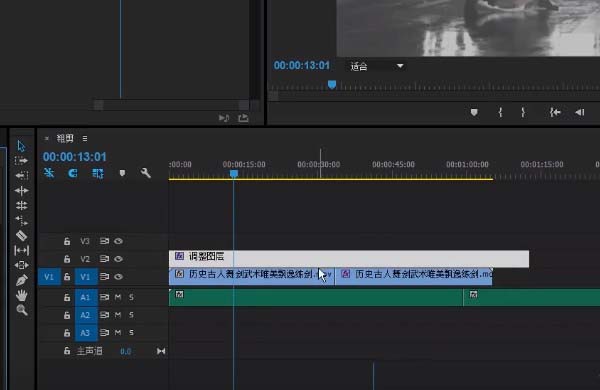Image resolution: width=600 pixels, height=390 pixels.
Task: Lock the master audio track
Action: pyautogui.click(x=67, y=351)
